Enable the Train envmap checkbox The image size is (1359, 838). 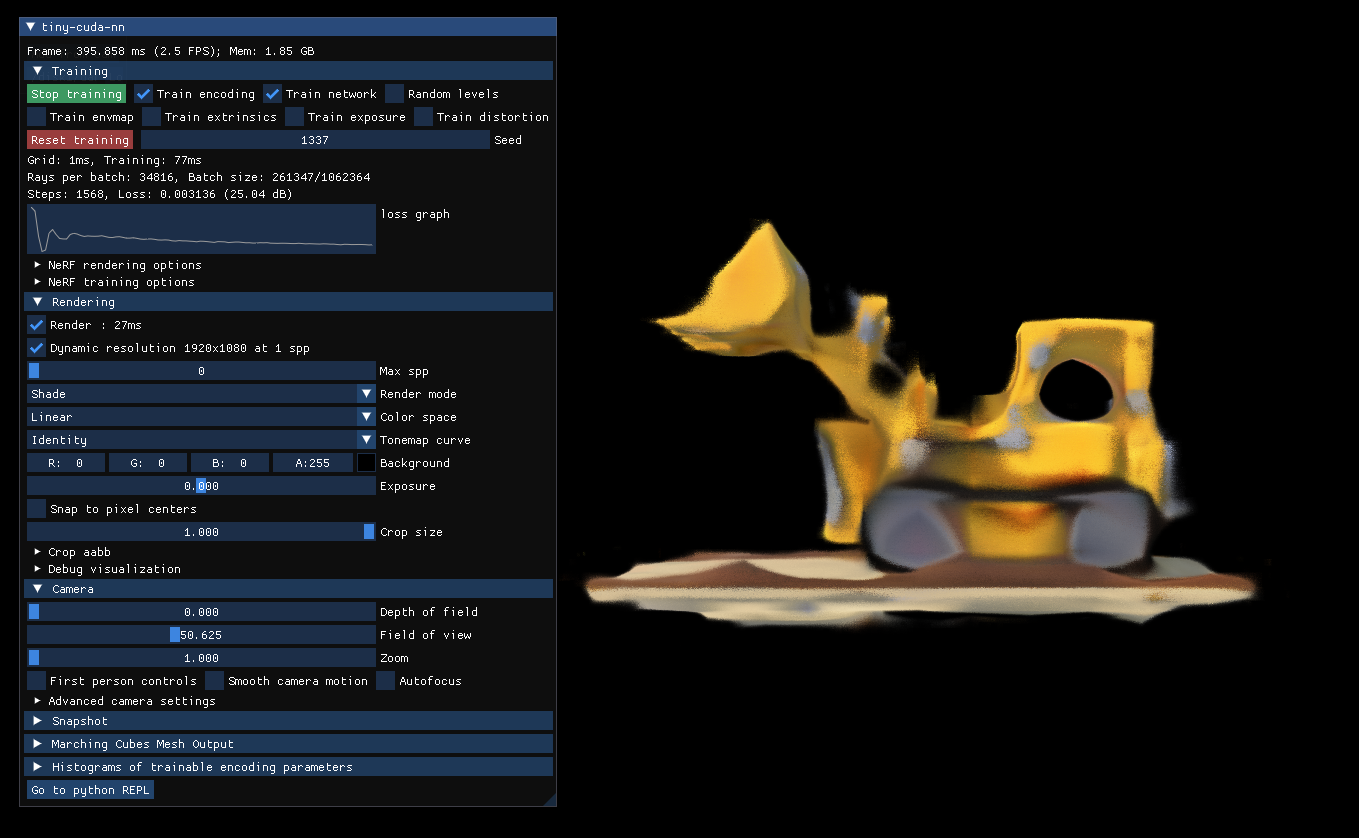pos(37,117)
